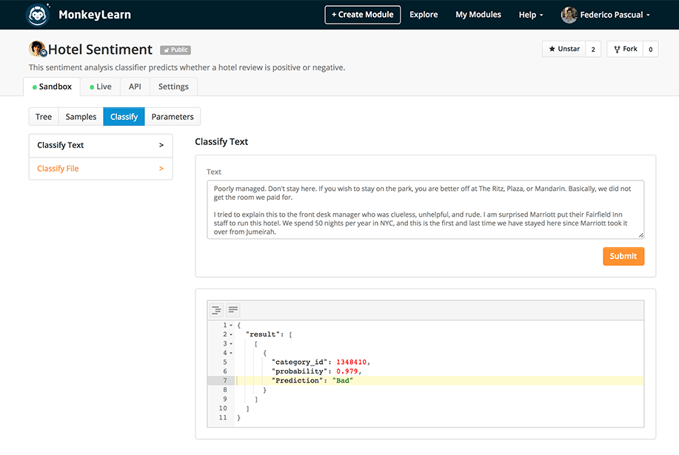Click the Hotel Sentiment module avatar
The height and width of the screenshot is (455, 679).
[37, 49]
